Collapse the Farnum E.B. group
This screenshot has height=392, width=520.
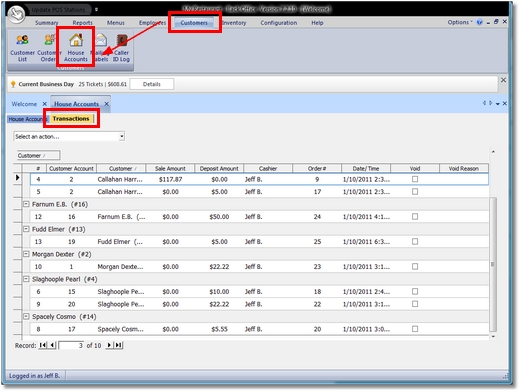(x=26, y=204)
